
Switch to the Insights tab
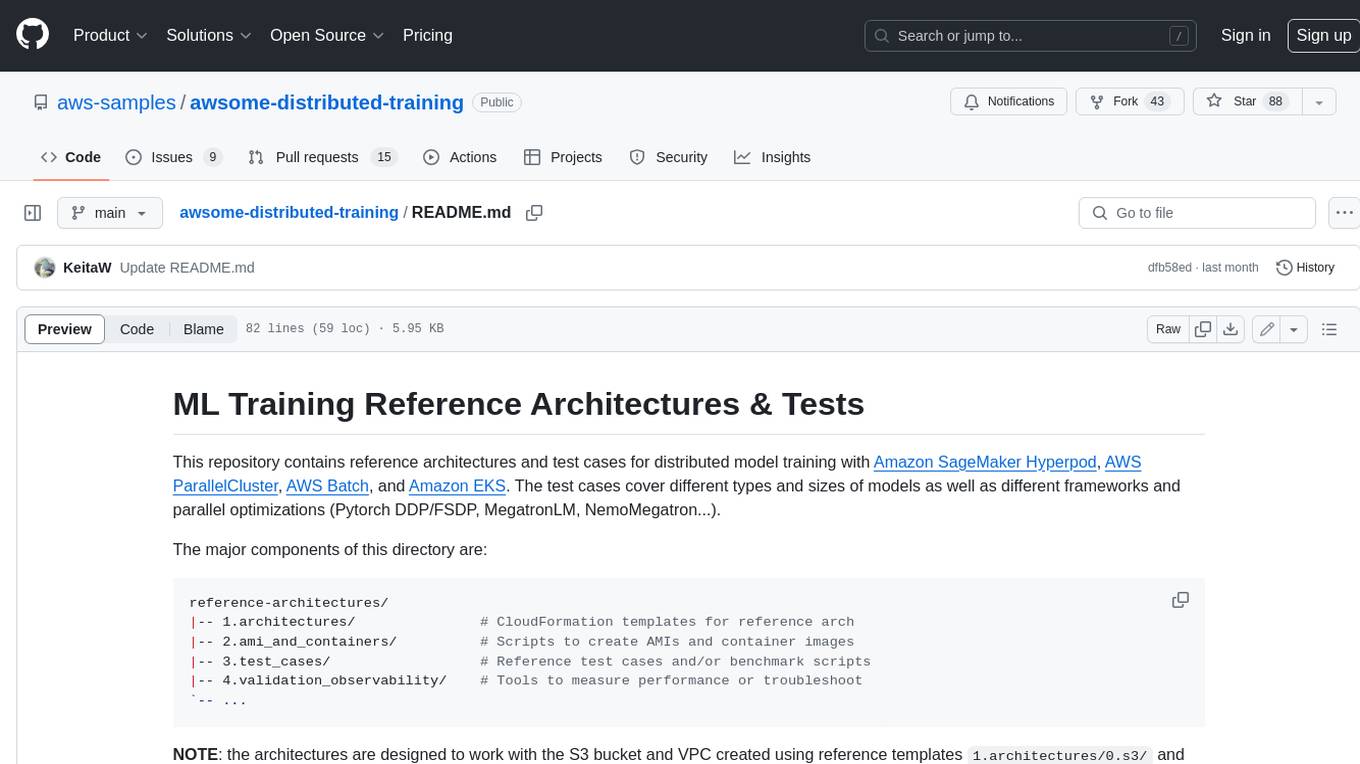(772, 157)
